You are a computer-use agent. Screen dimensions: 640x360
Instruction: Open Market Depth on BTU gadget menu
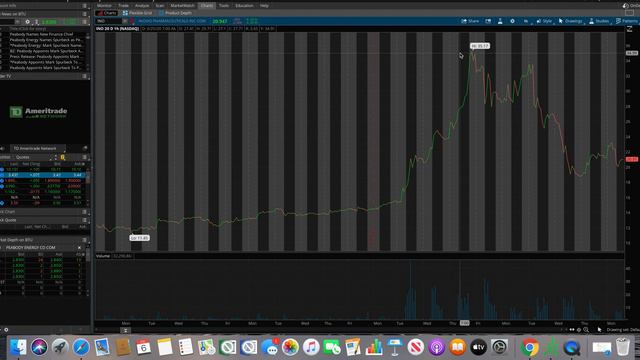pos(84,240)
